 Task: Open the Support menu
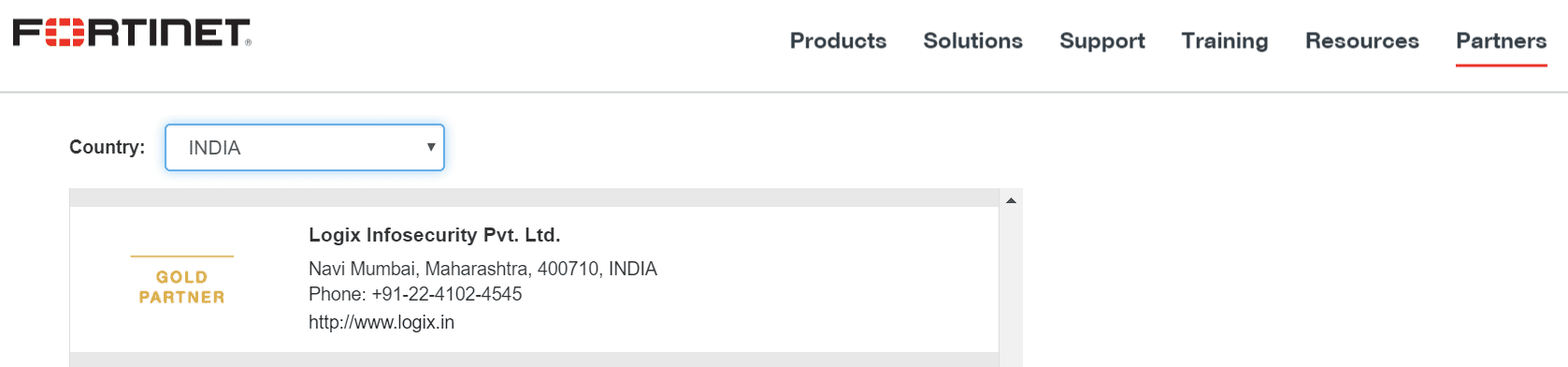click(x=1101, y=41)
